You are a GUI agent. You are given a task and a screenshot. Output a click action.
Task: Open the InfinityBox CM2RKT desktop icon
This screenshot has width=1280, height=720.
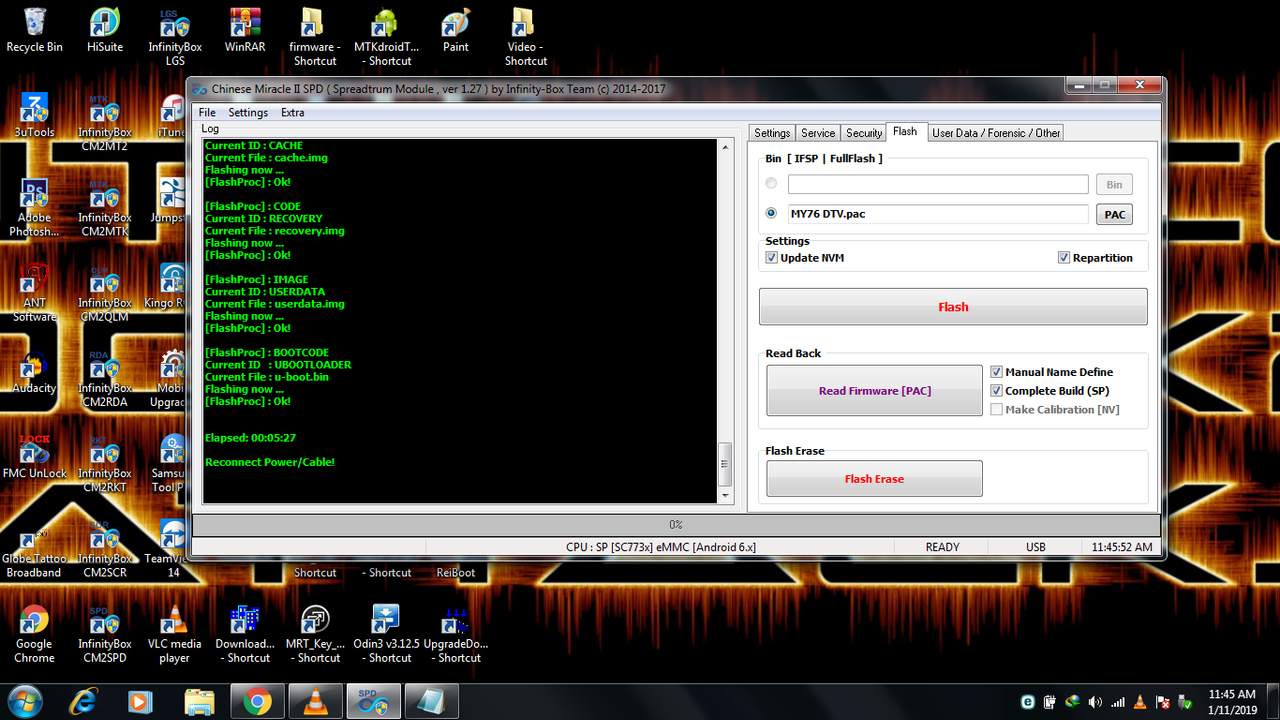tap(104, 464)
